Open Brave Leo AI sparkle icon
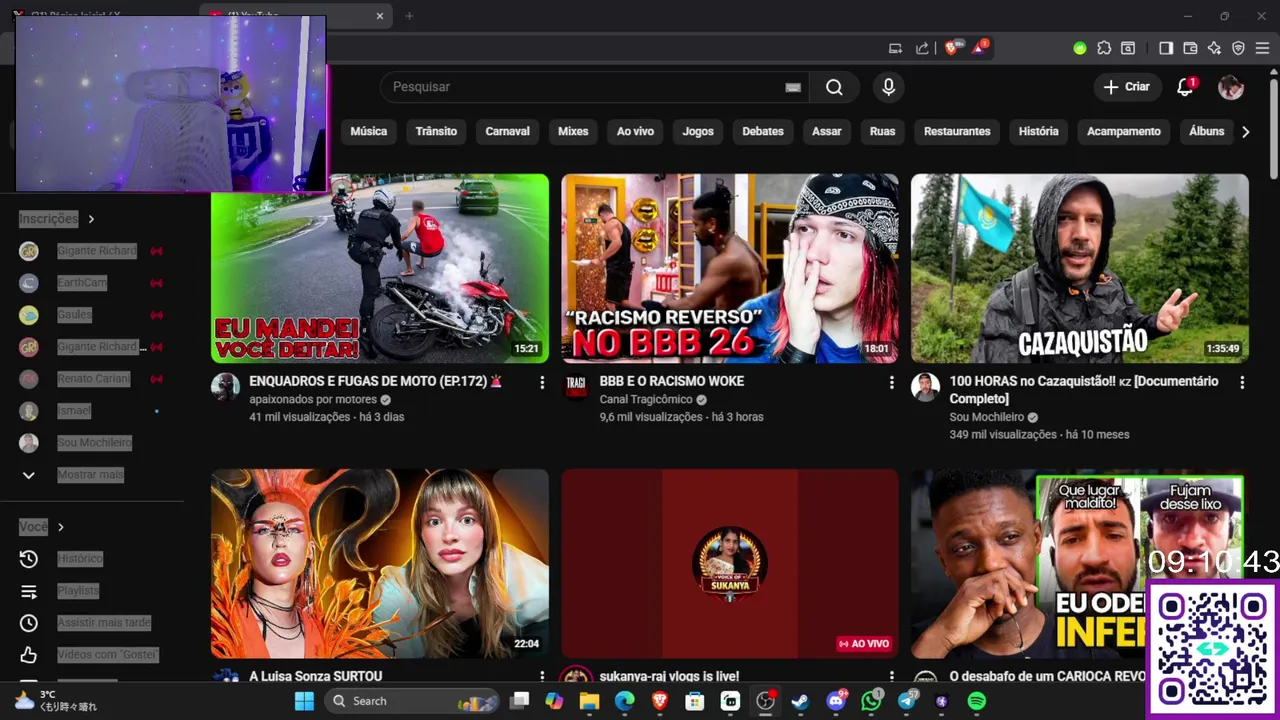The width and height of the screenshot is (1280, 720). pos(1214,48)
